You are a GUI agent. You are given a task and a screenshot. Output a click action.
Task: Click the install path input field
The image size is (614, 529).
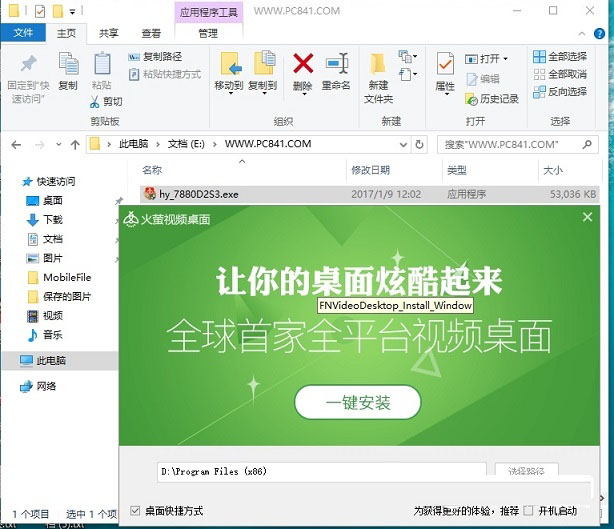[321, 471]
